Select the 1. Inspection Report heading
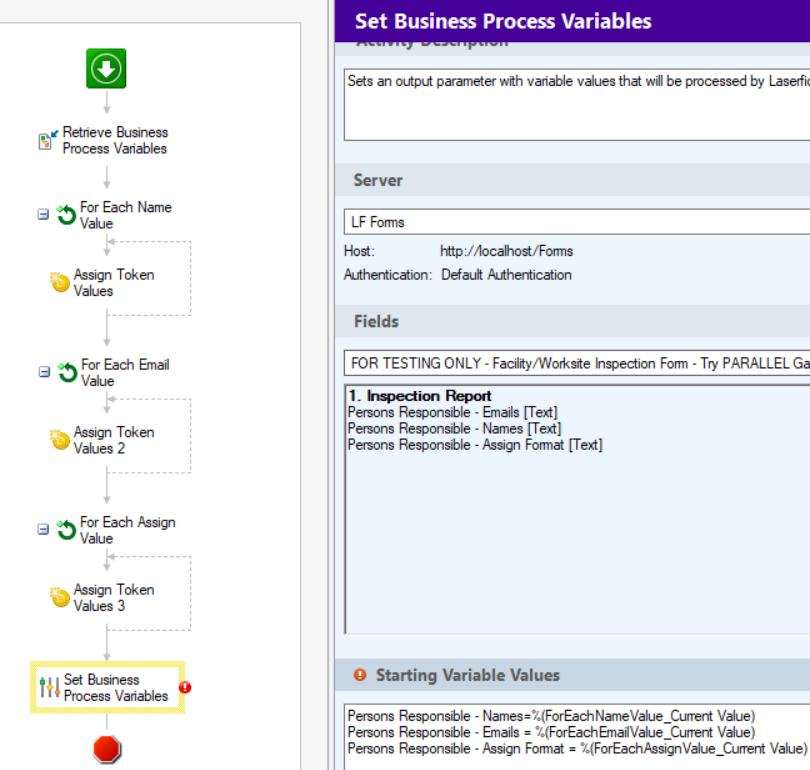 419,396
